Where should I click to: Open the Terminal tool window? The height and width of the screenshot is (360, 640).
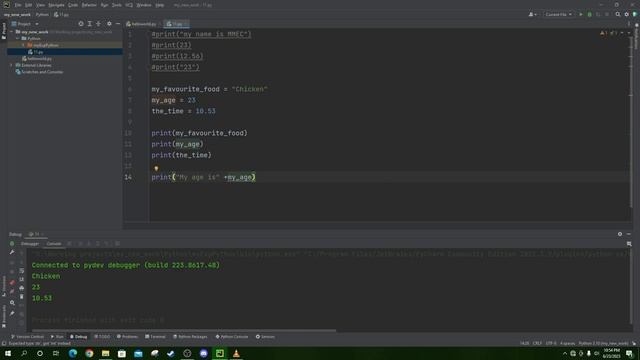click(x=155, y=337)
